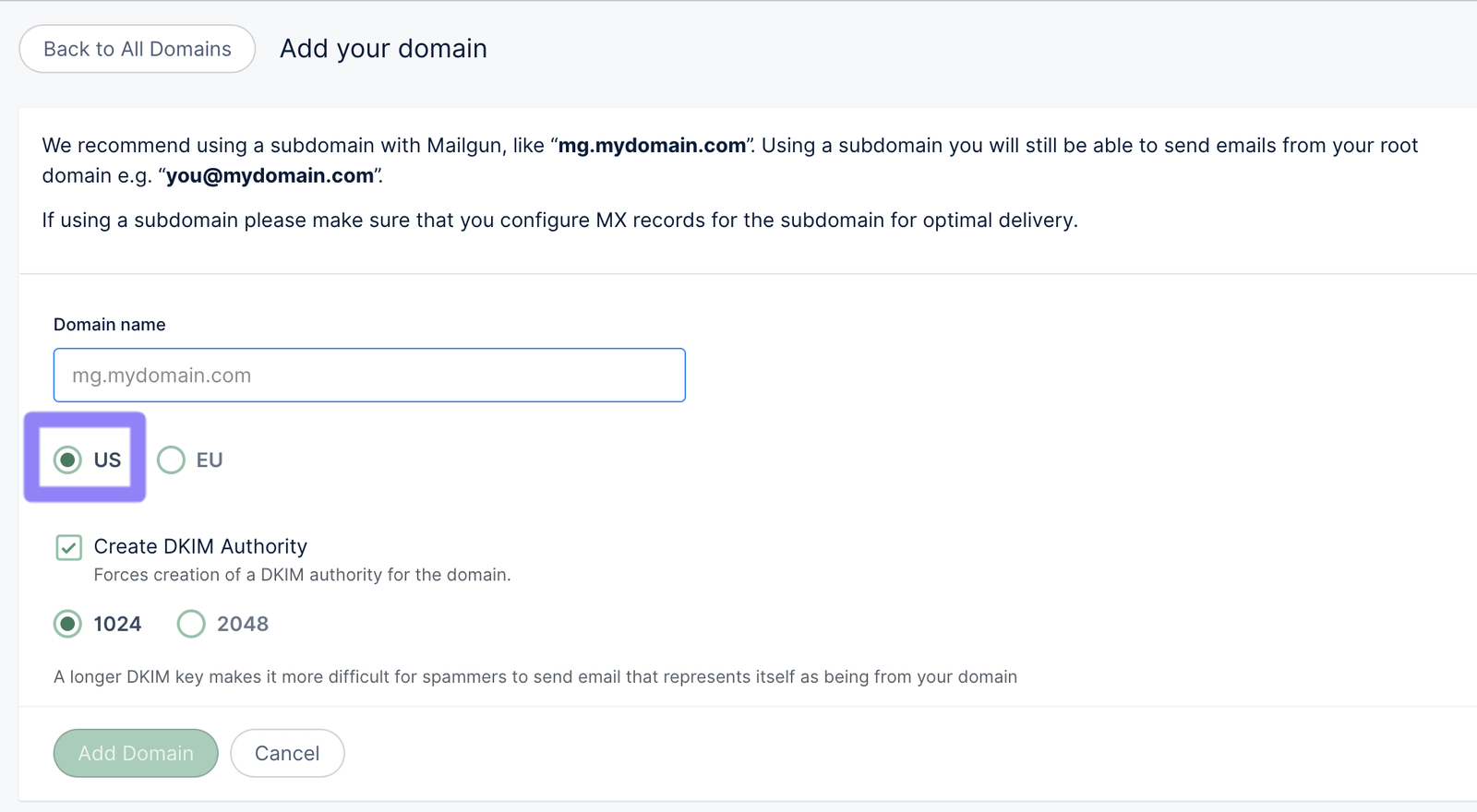Click the "Domain name" field label

coord(109,325)
